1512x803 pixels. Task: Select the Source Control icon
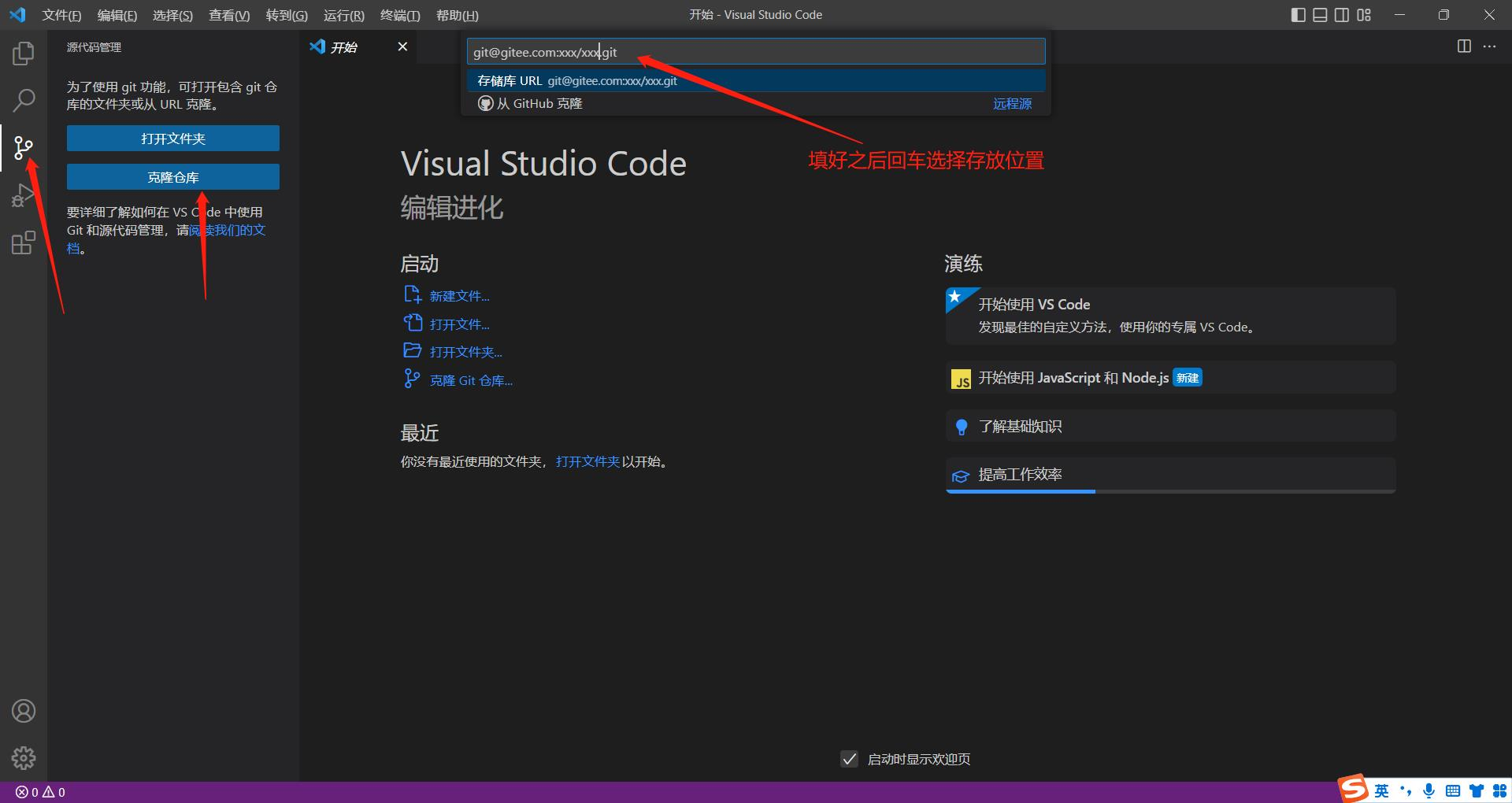(24, 147)
